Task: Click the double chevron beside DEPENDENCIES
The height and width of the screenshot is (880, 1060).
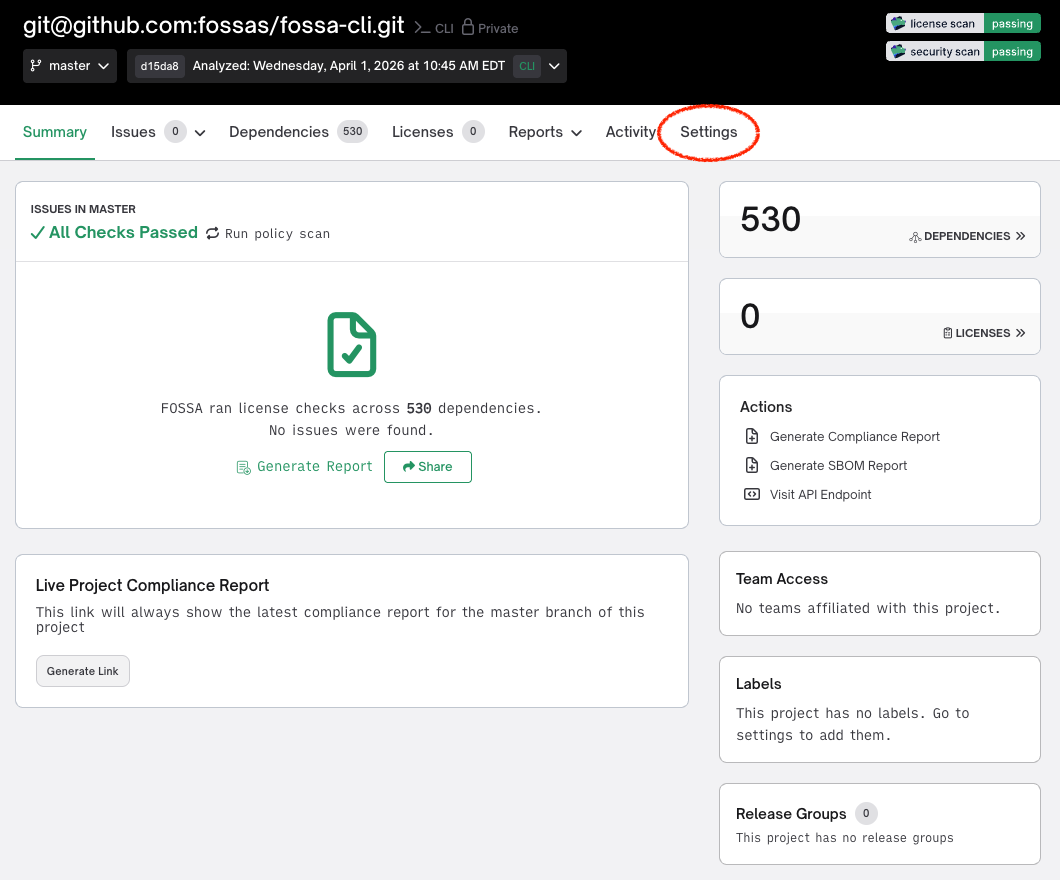Action: [1021, 236]
